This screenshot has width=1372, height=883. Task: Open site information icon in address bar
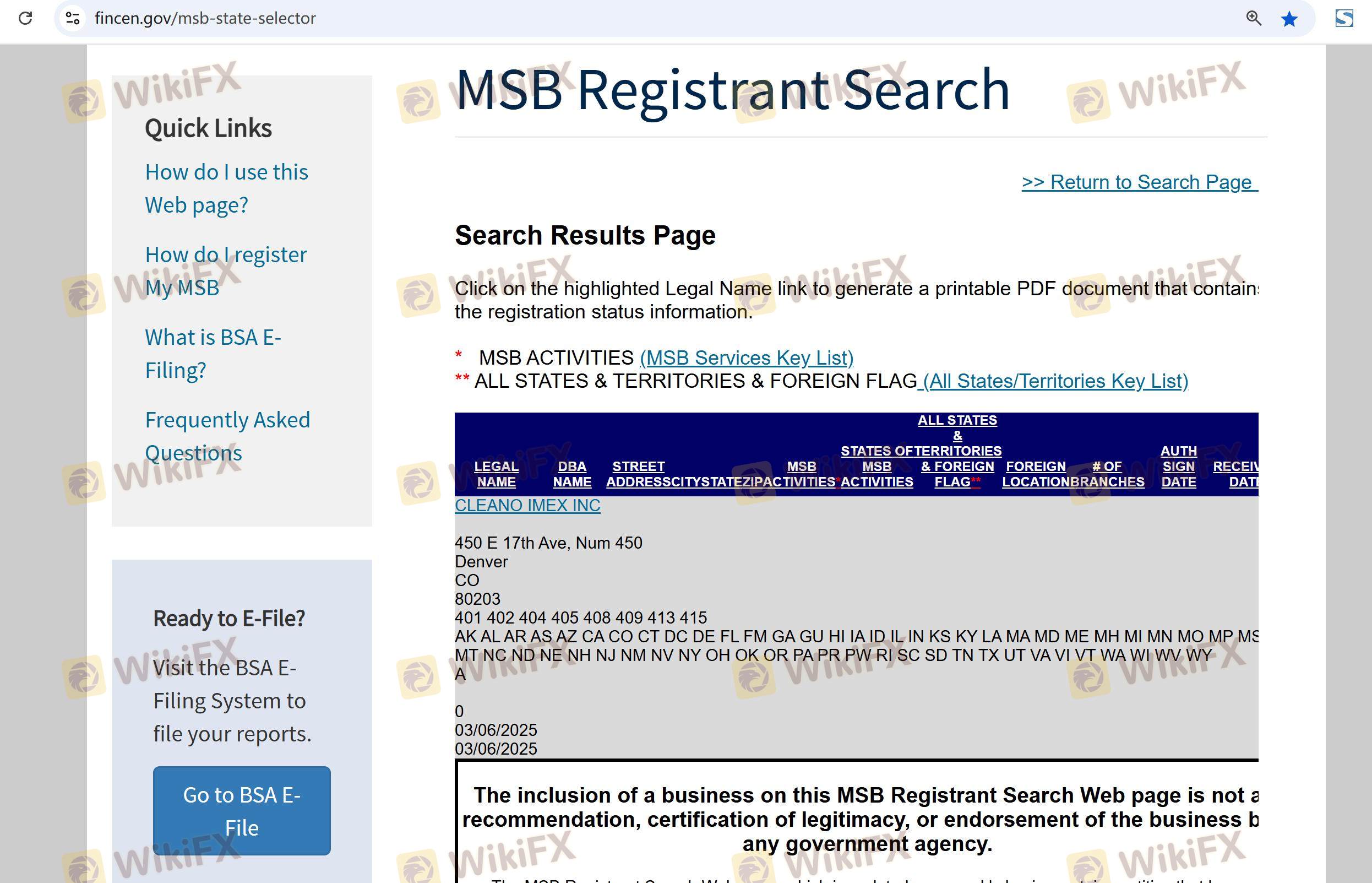(x=72, y=18)
